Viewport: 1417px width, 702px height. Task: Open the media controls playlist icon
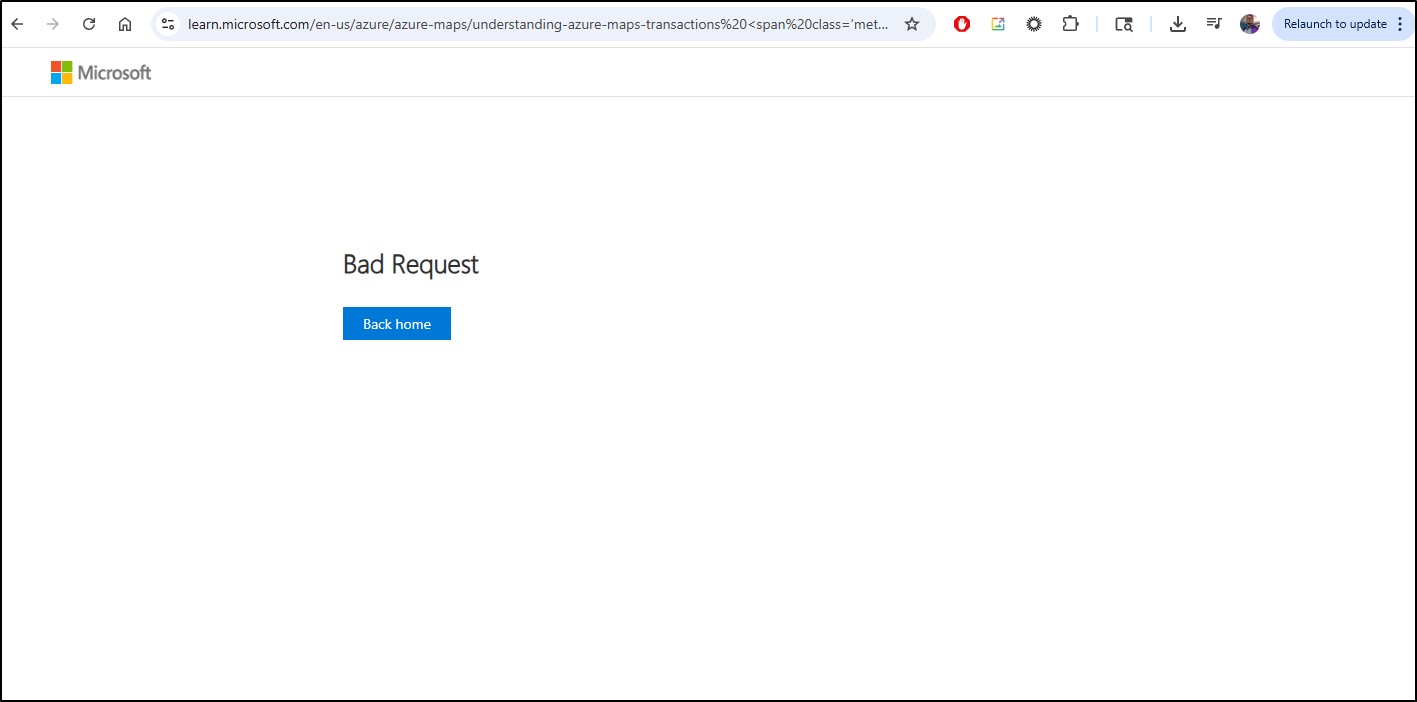(x=1214, y=24)
